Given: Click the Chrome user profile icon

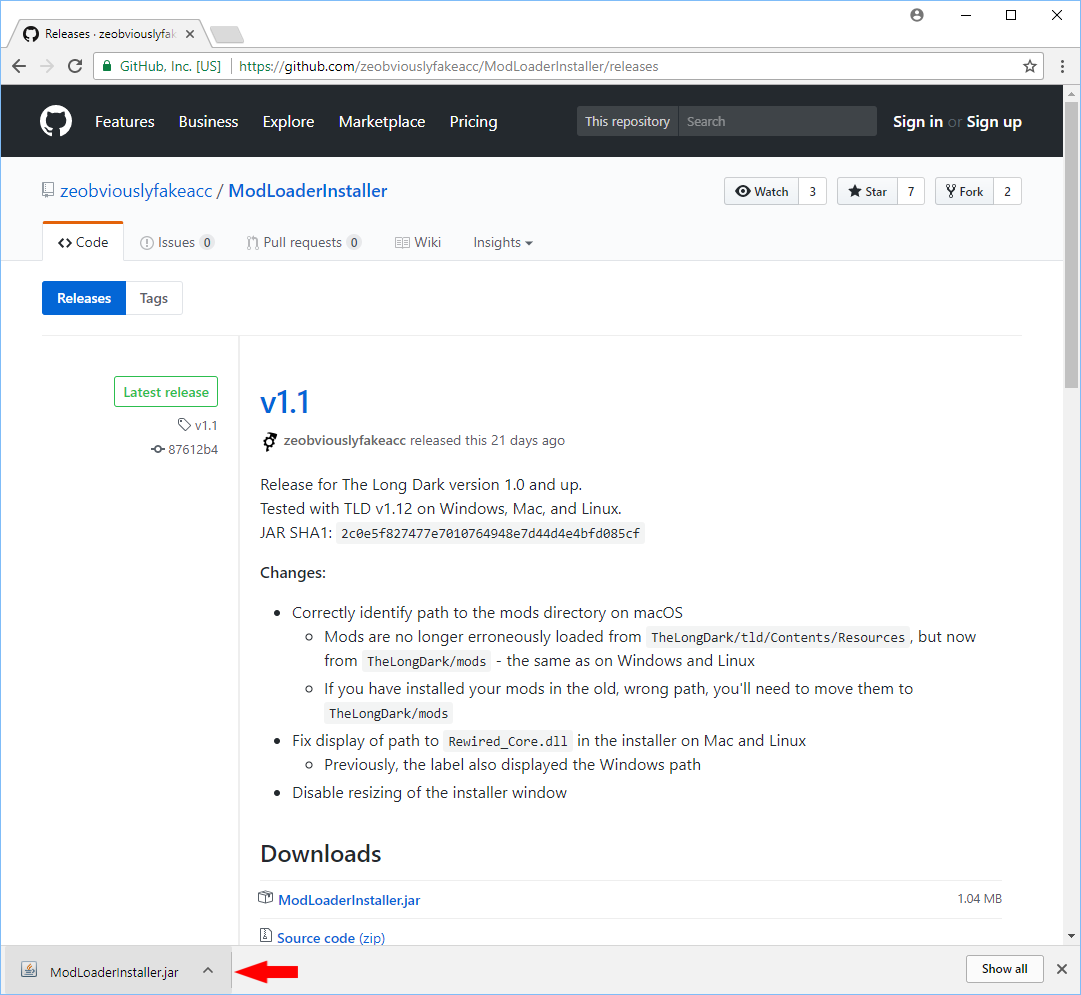Looking at the screenshot, I should [x=916, y=15].
